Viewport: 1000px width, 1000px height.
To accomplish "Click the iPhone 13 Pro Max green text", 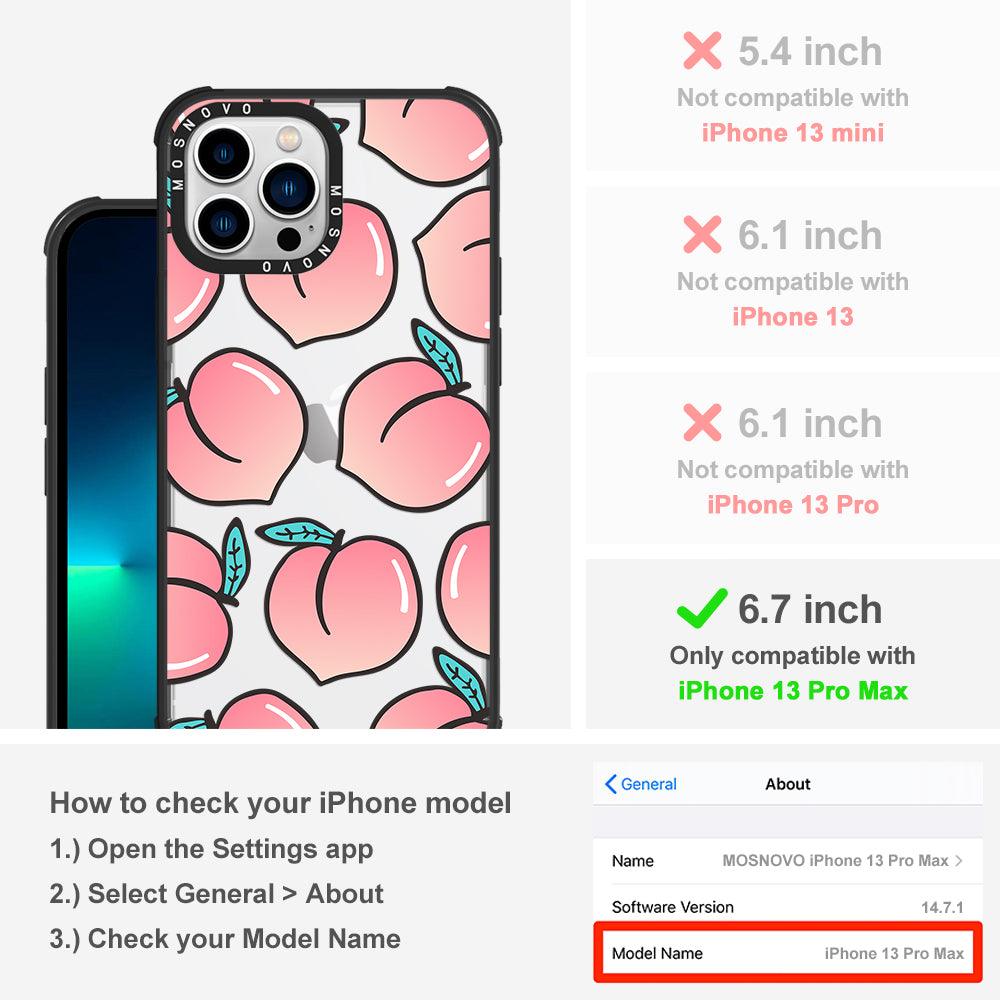I will [x=793, y=691].
